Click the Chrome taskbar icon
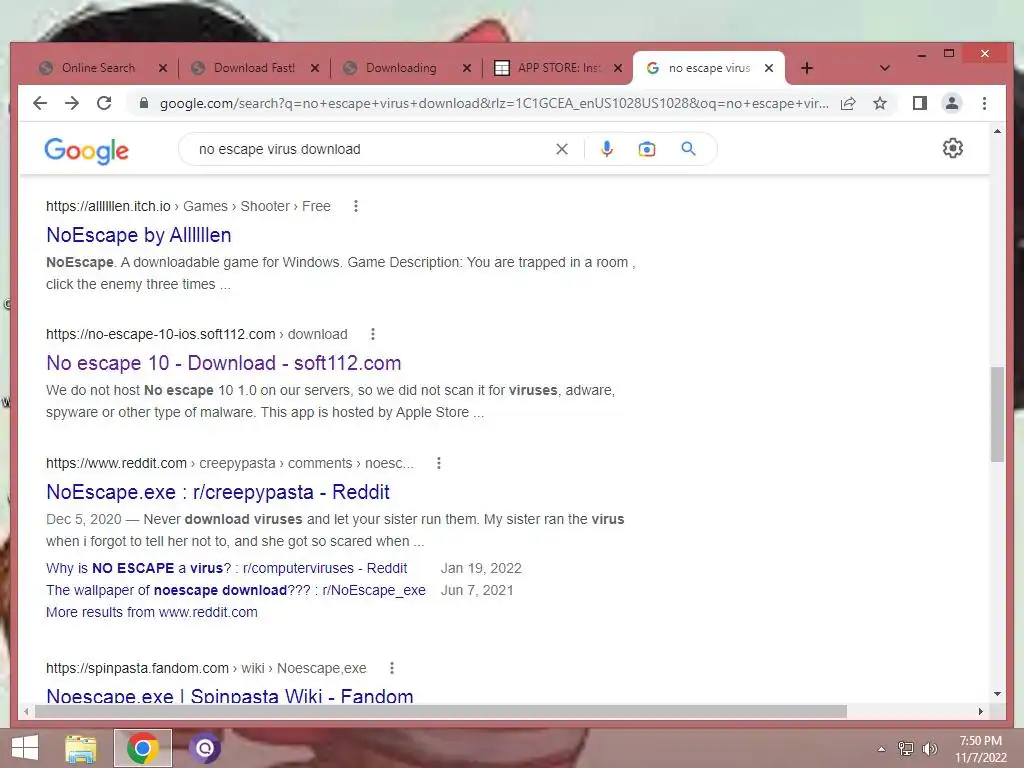This screenshot has height=768, width=1024. coord(143,748)
